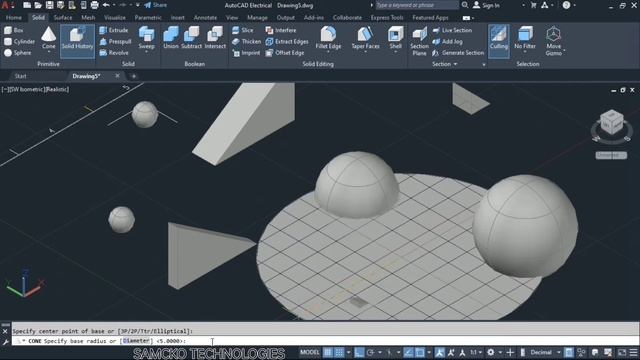
Task: Apply the Intersect boolean tool
Action: click(215, 38)
